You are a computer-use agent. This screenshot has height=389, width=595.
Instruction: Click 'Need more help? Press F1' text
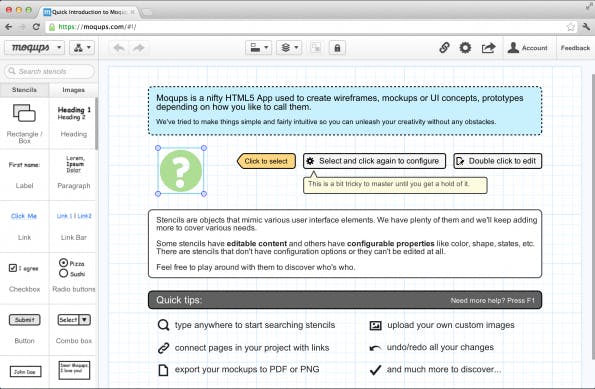point(493,301)
